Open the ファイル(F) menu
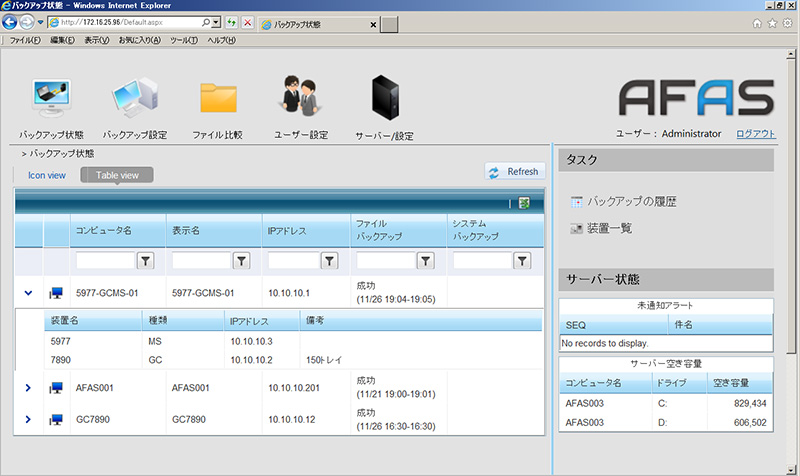 (x=25, y=40)
